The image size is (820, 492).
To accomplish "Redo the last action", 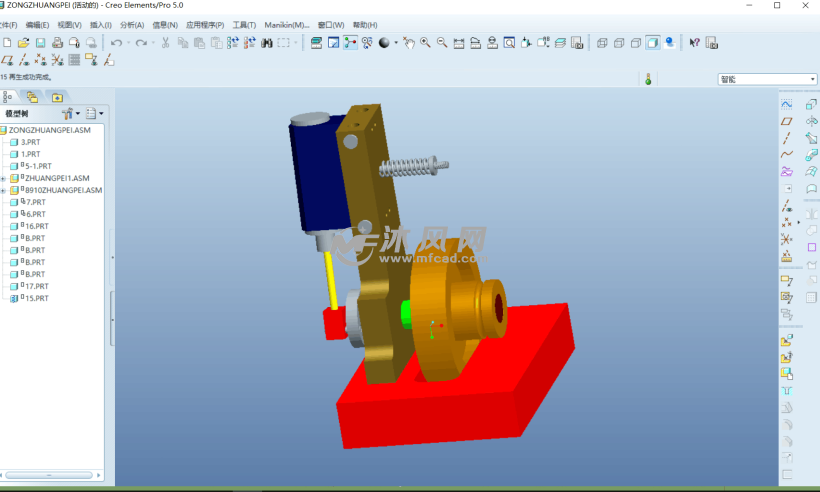I will coord(141,43).
